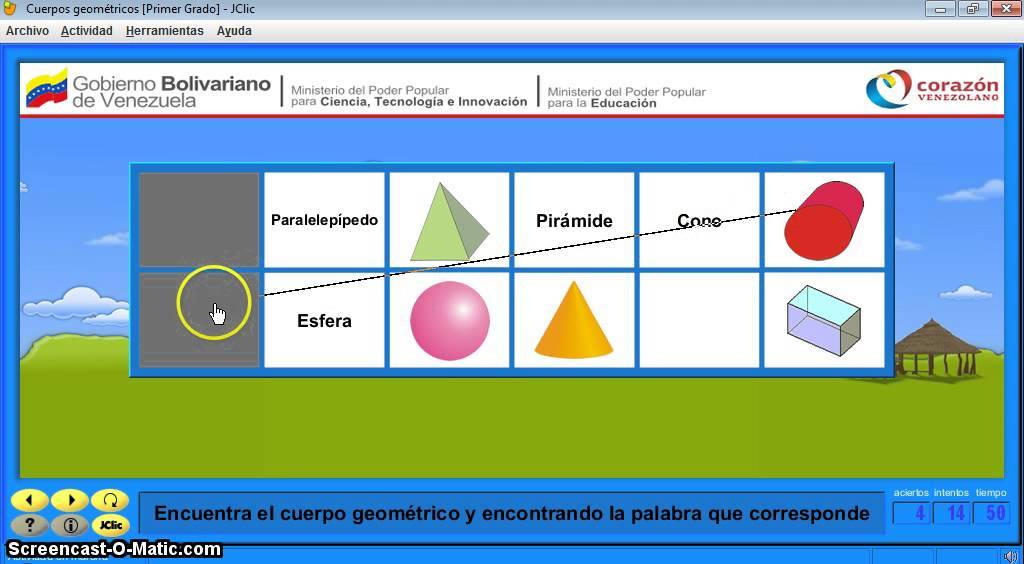Go to next activity with right arrow button
The image size is (1024, 564).
pos(70,501)
